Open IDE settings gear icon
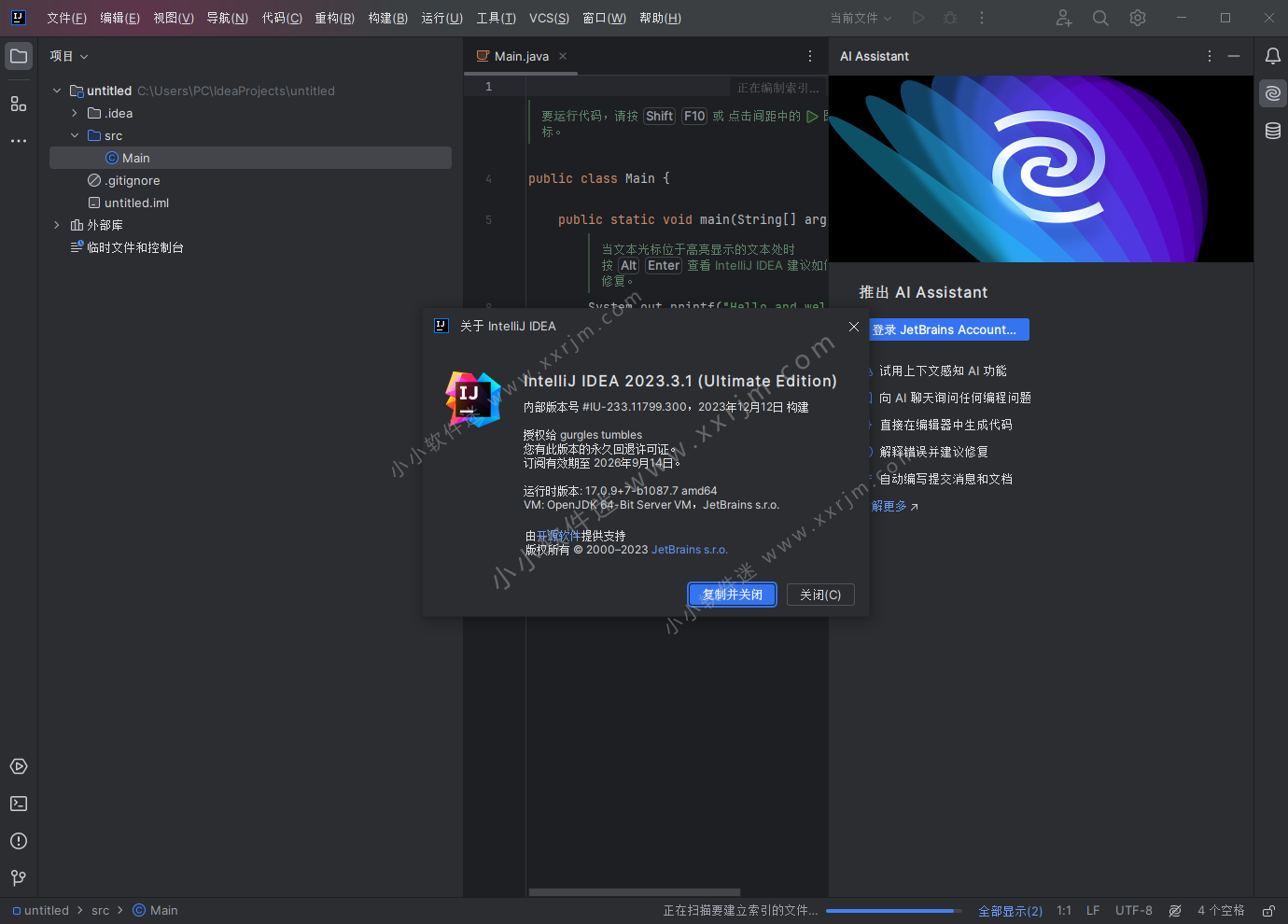The image size is (1288, 924). pyautogui.click(x=1137, y=18)
